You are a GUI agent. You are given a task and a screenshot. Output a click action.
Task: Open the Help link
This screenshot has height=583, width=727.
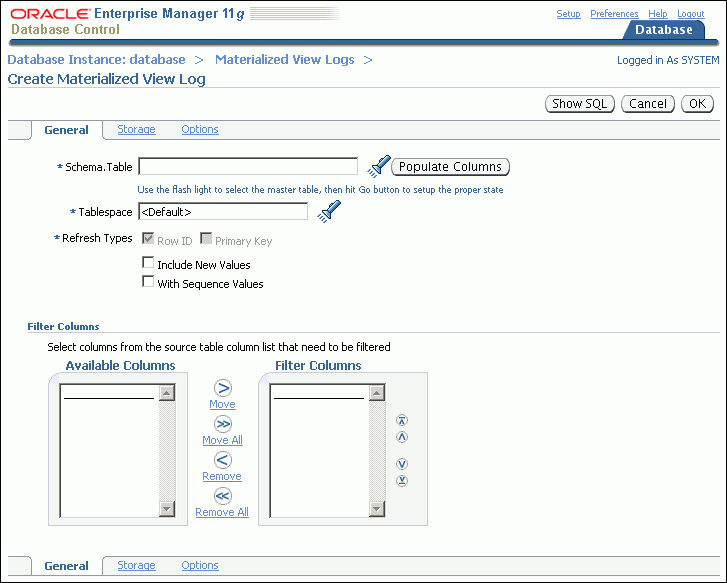point(657,14)
